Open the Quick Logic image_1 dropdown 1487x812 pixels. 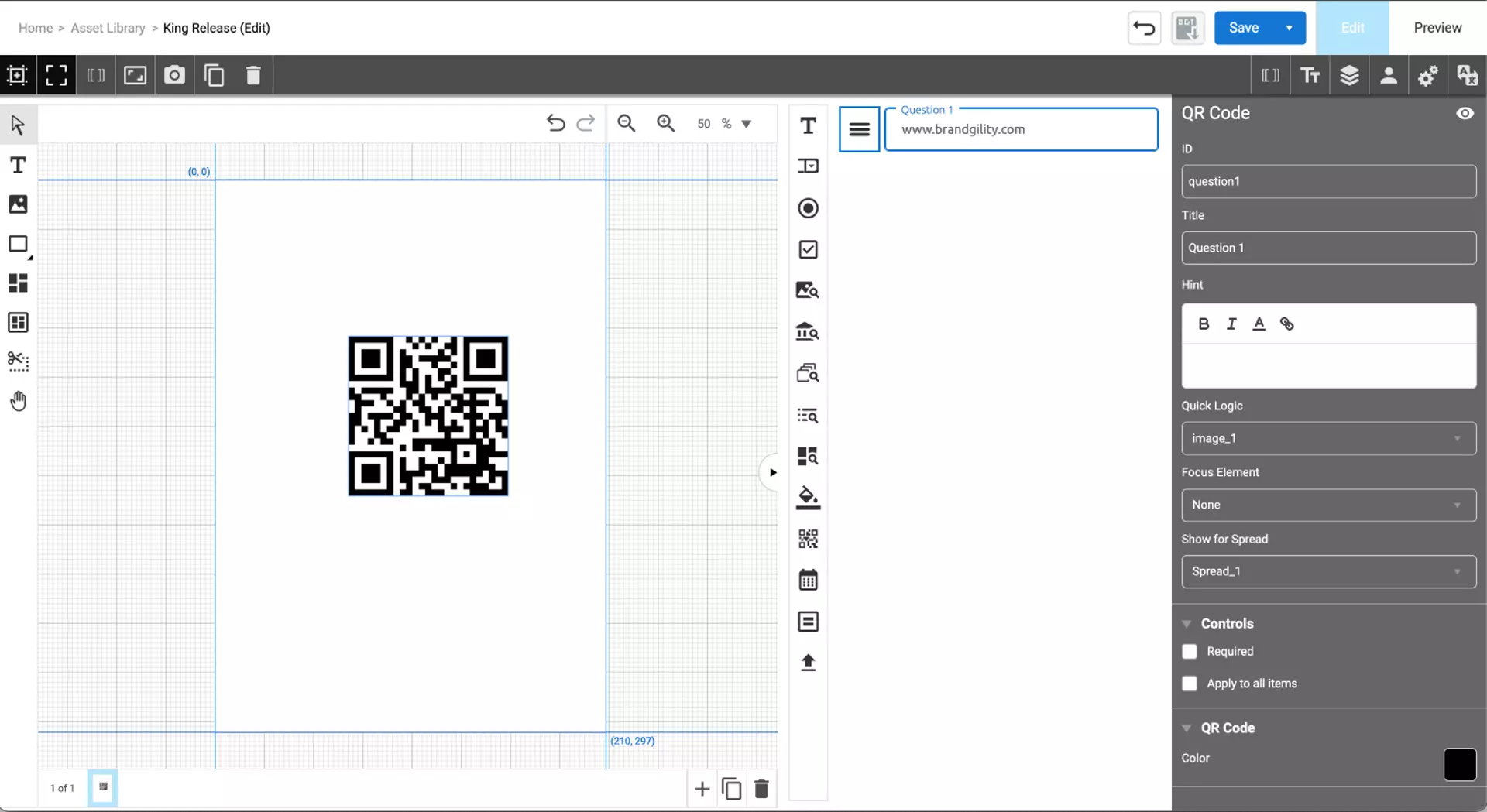[x=1328, y=438]
